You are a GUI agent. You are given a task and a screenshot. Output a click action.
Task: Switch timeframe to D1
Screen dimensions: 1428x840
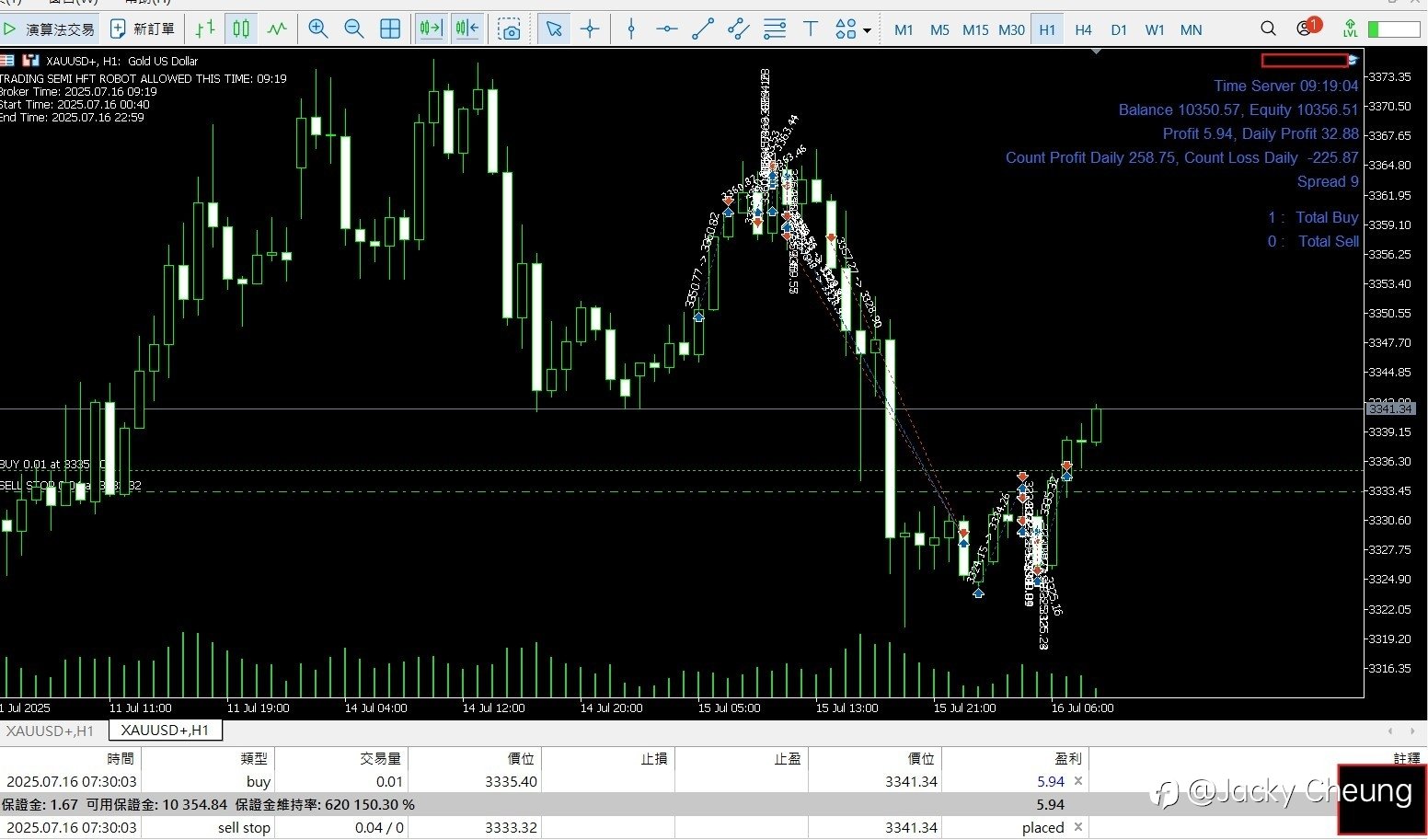[1119, 29]
